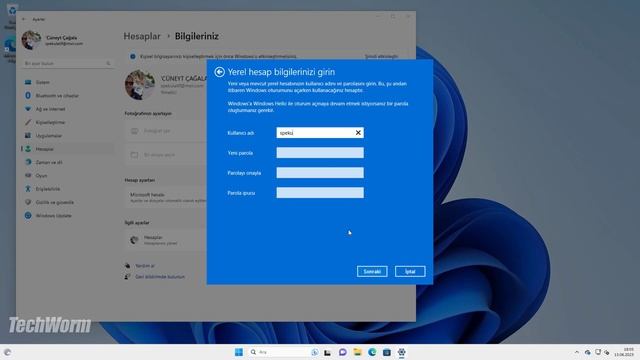Open Gizlilik ve güvenlik in Settings
Image resolution: width=640 pixels, height=360 pixels.
[67, 202]
